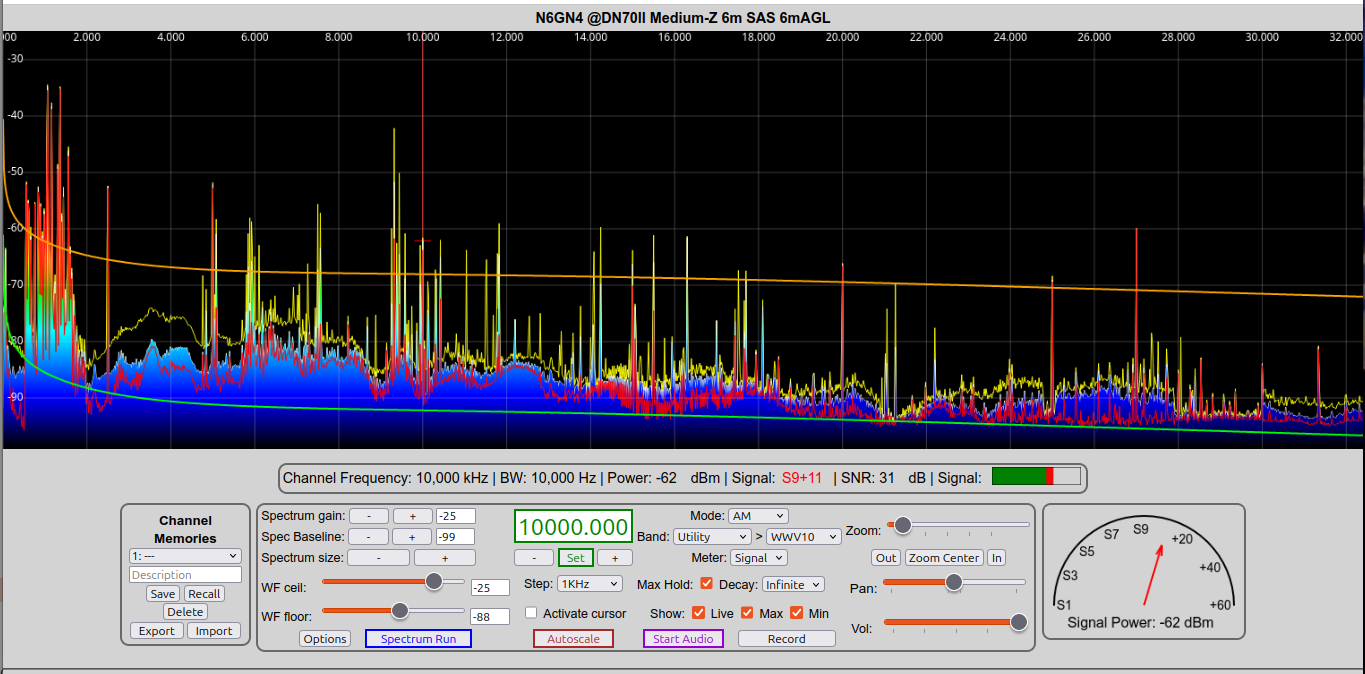Open the Decay dropdown showing Infinite
Screen dimensions: 1365x674
coord(793,584)
